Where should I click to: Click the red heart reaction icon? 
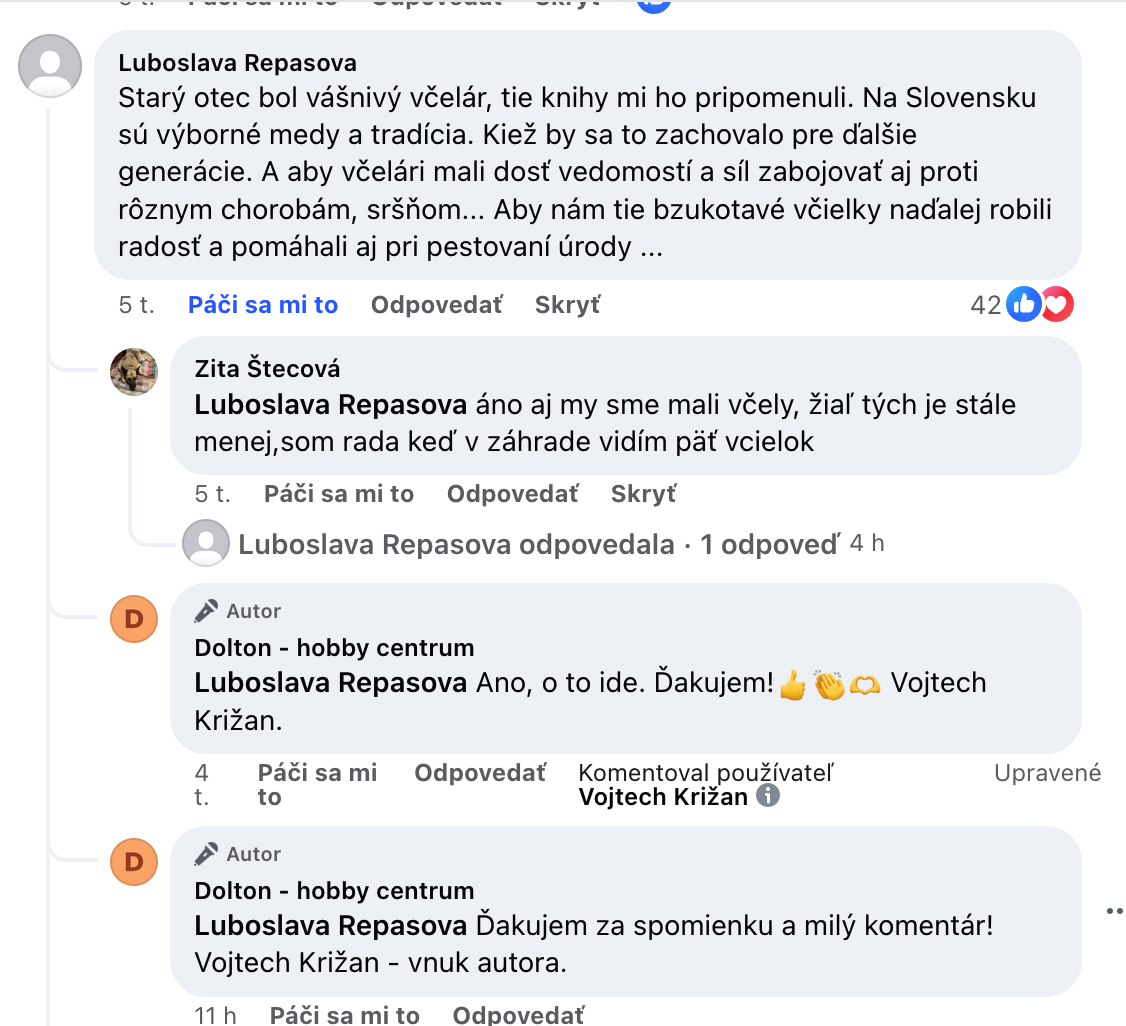[x=1056, y=304]
